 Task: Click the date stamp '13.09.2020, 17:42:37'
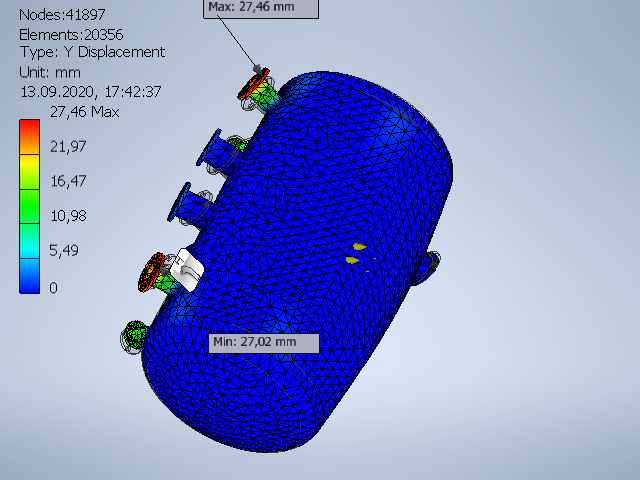pyautogui.click(x=91, y=92)
